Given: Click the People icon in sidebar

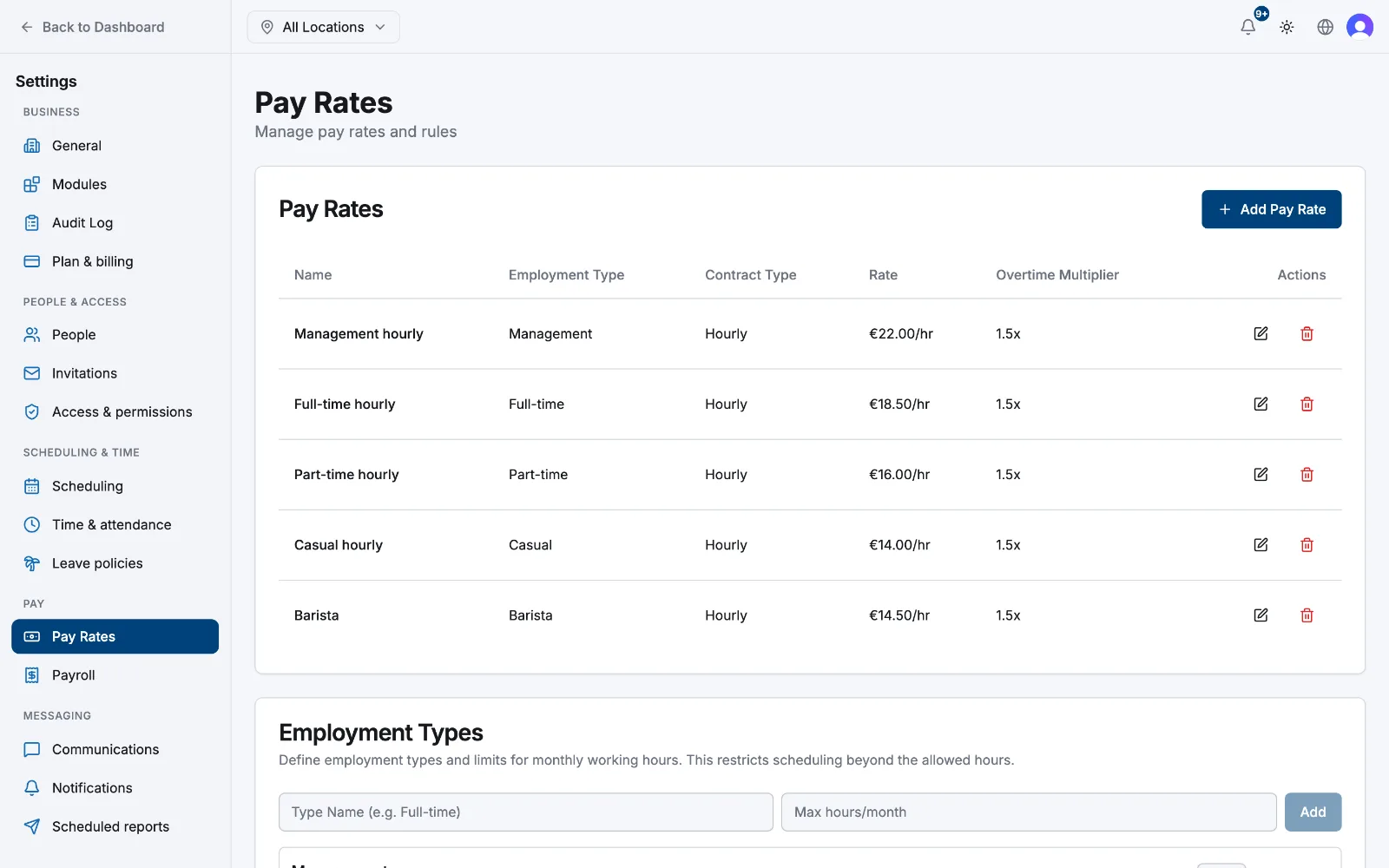Looking at the screenshot, I should pos(32,334).
